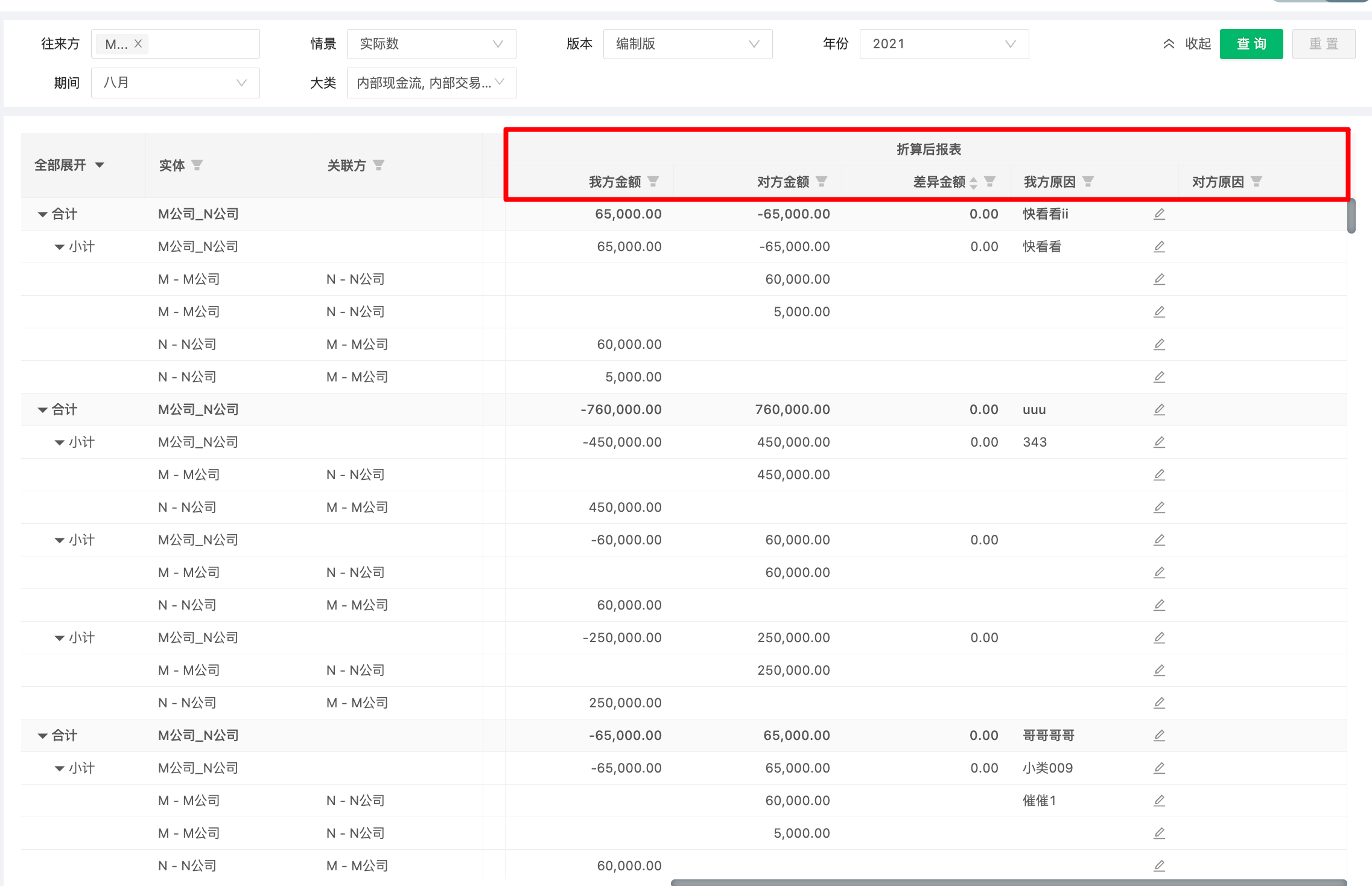
Task: Remove the M... tag from 往来方
Action: [138, 43]
